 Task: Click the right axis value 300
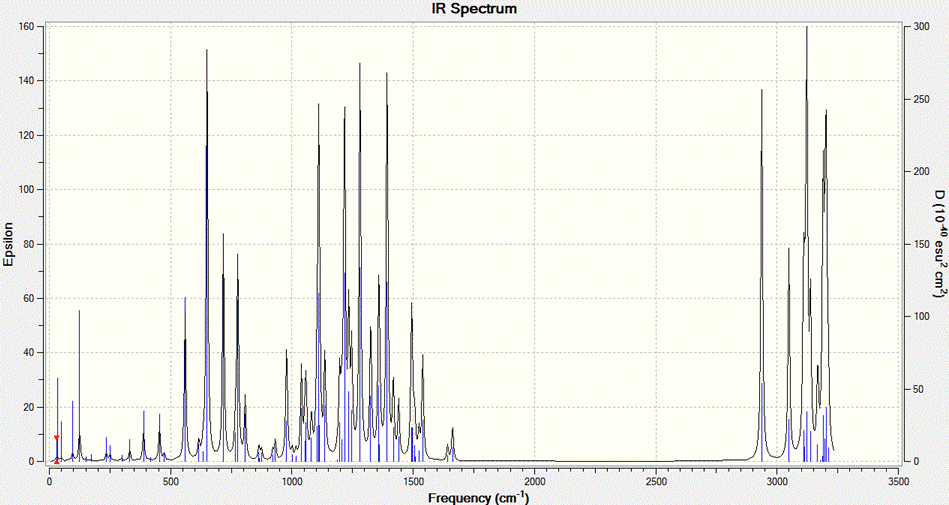(x=922, y=27)
